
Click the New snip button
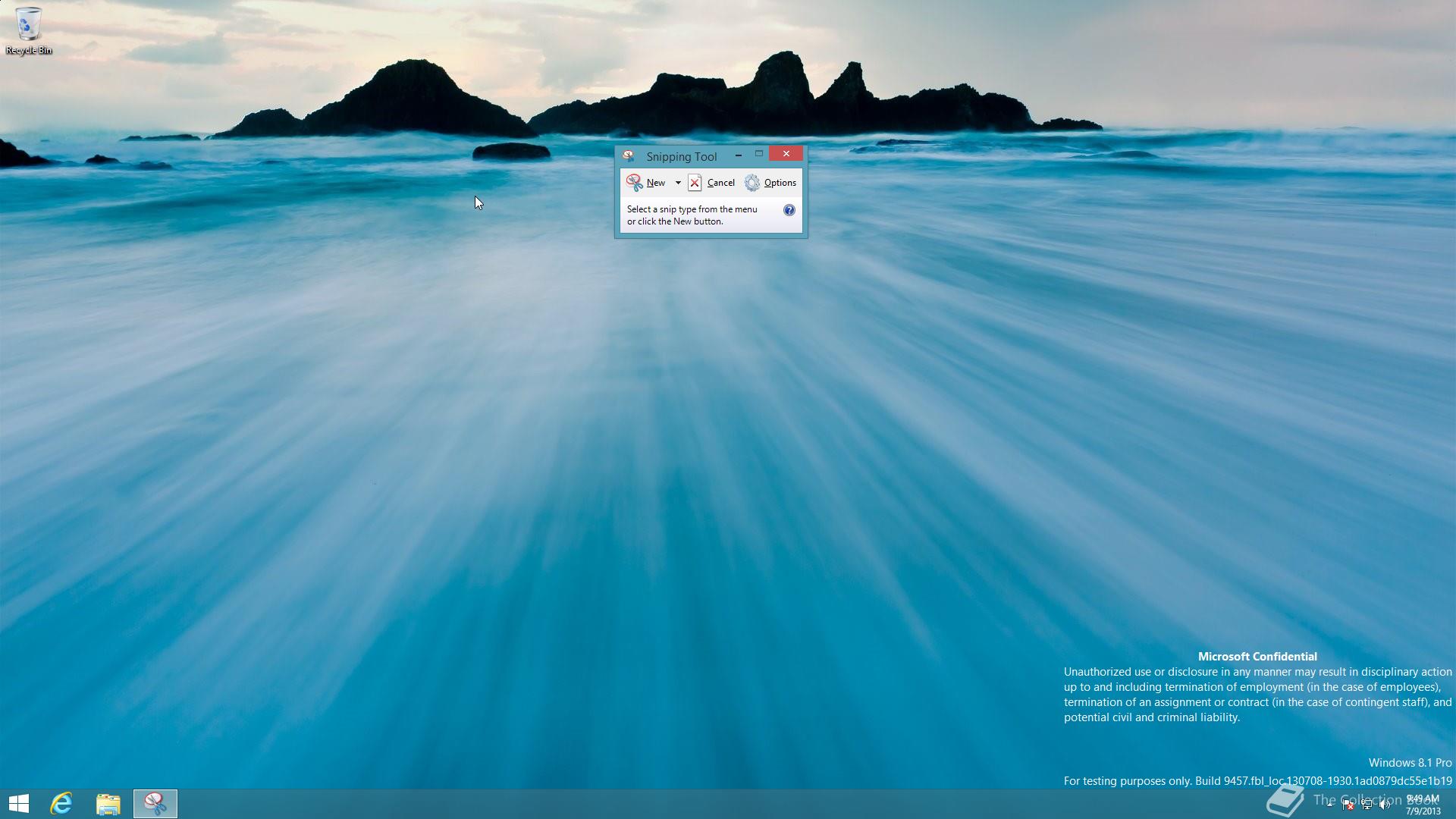pos(646,183)
